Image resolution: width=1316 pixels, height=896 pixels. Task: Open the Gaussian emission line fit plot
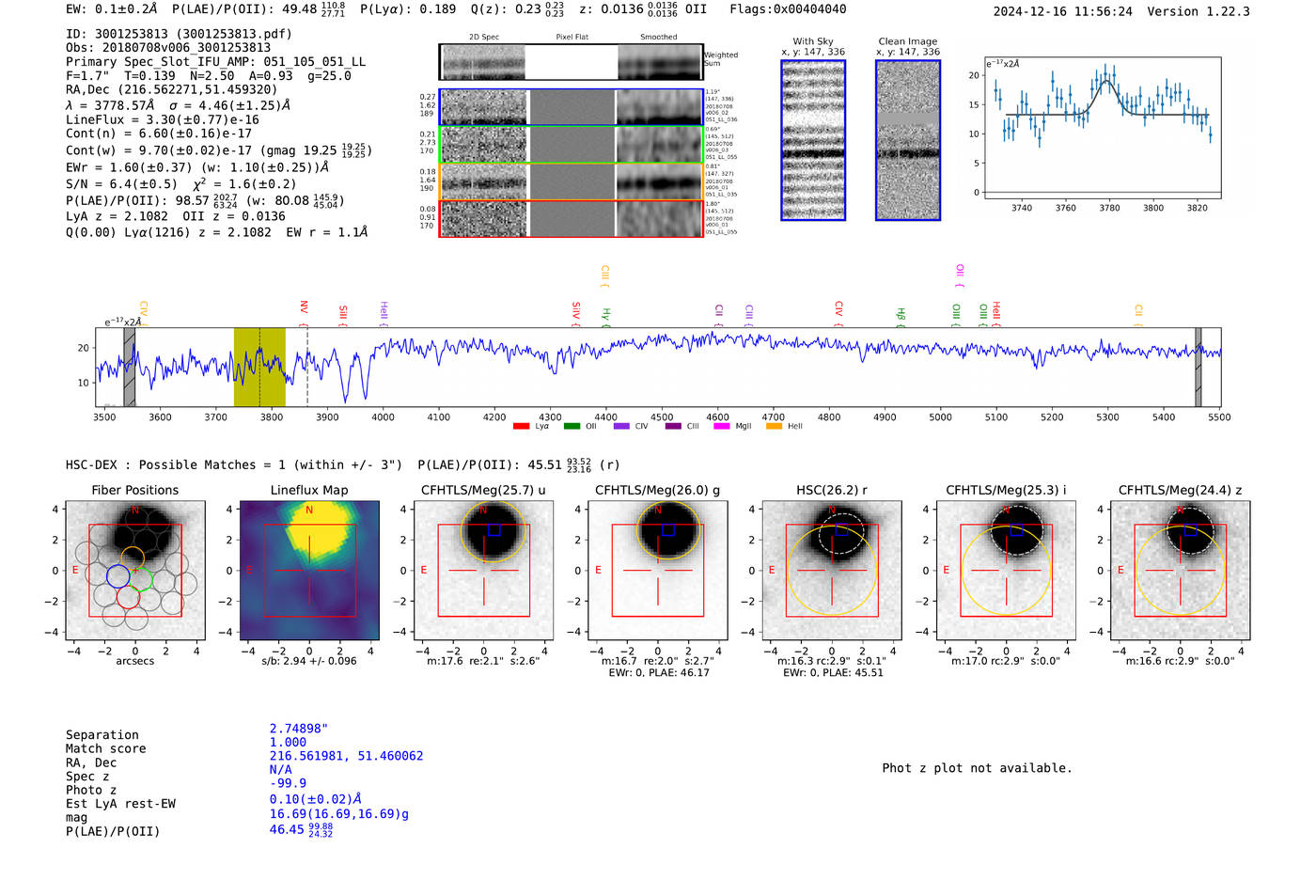(1102, 128)
